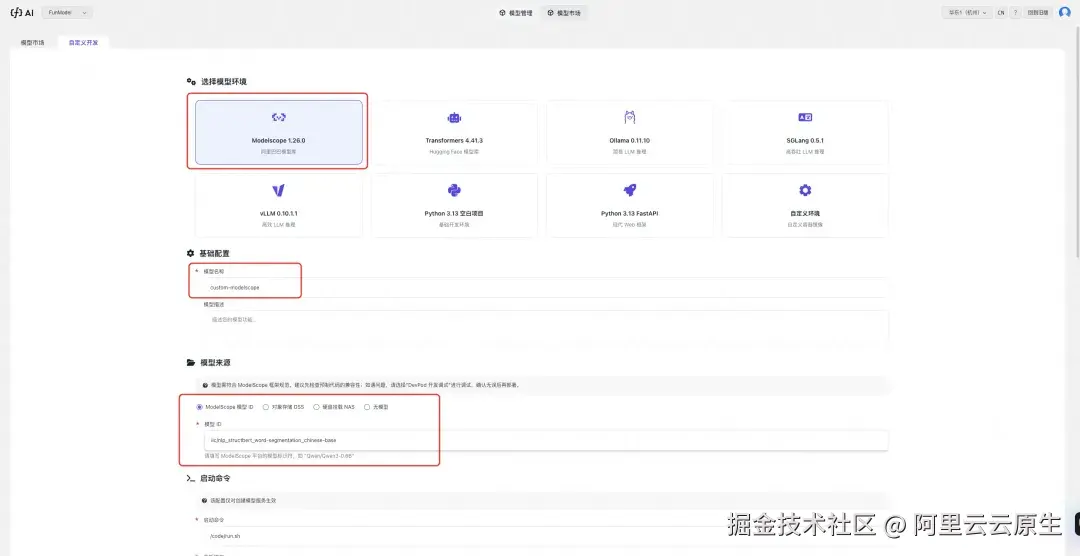Click the 自定义环境 gear icon
1080x556 pixels.
[x=805, y=190]
